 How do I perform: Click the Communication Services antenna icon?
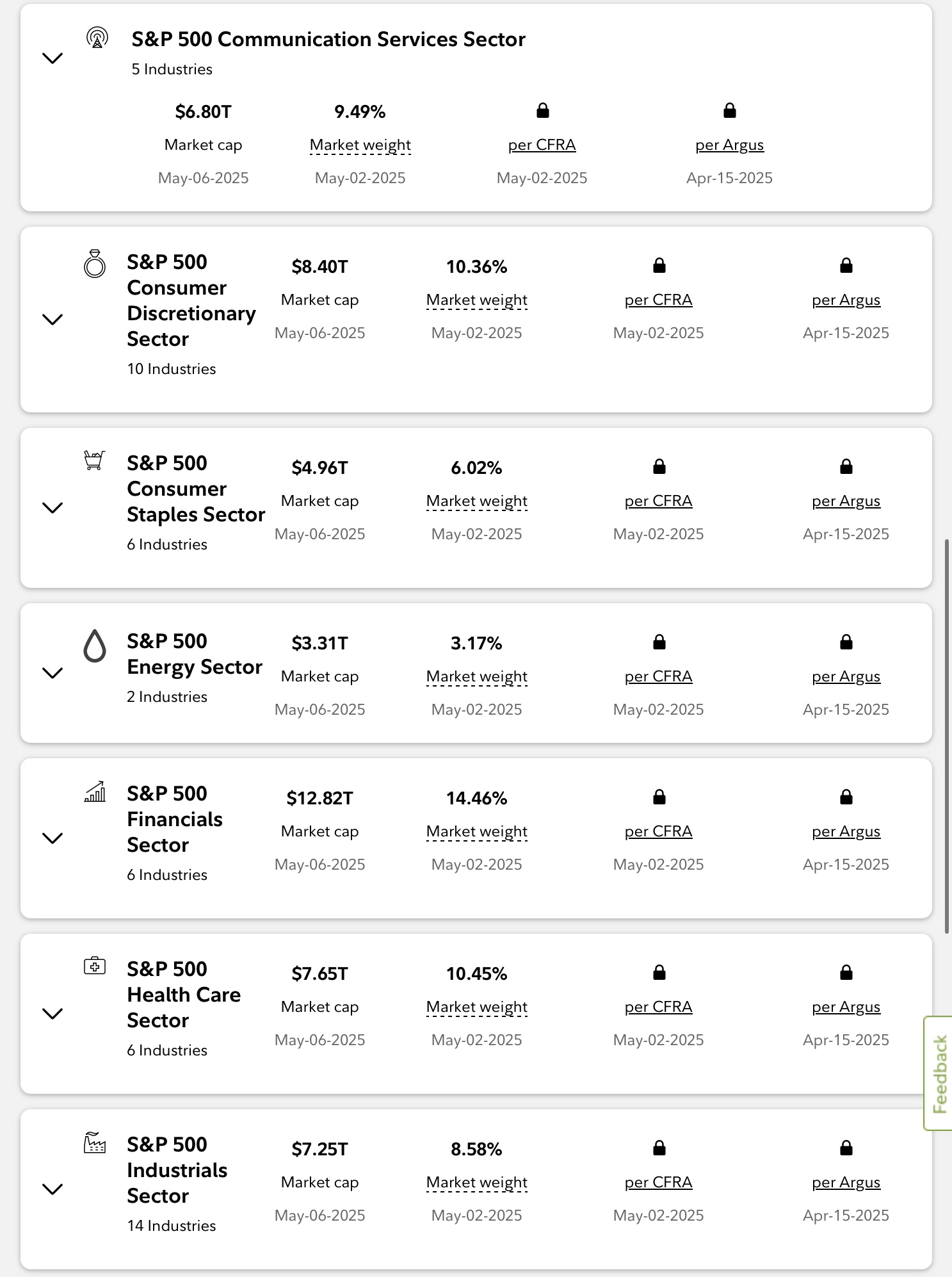97,38
